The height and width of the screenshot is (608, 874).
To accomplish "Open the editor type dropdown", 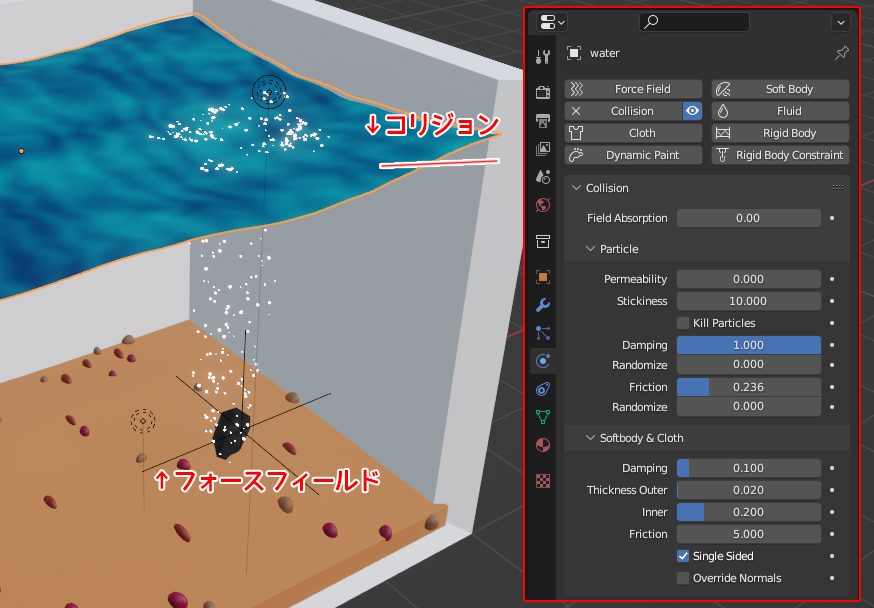I will tap(552, 22).
